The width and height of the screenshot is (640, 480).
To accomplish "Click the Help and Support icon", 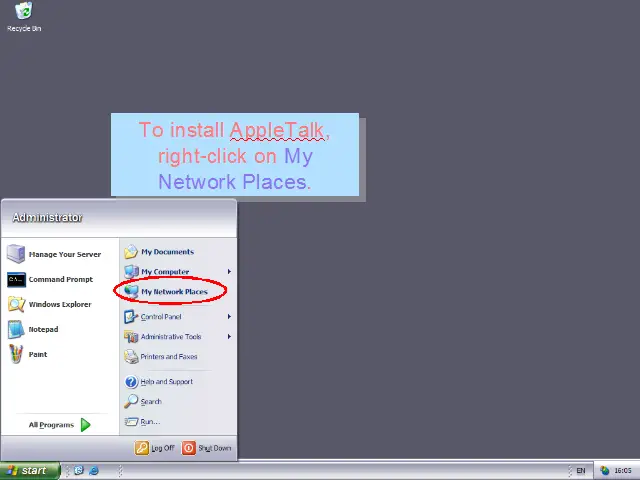I will (x=131, y=382).
